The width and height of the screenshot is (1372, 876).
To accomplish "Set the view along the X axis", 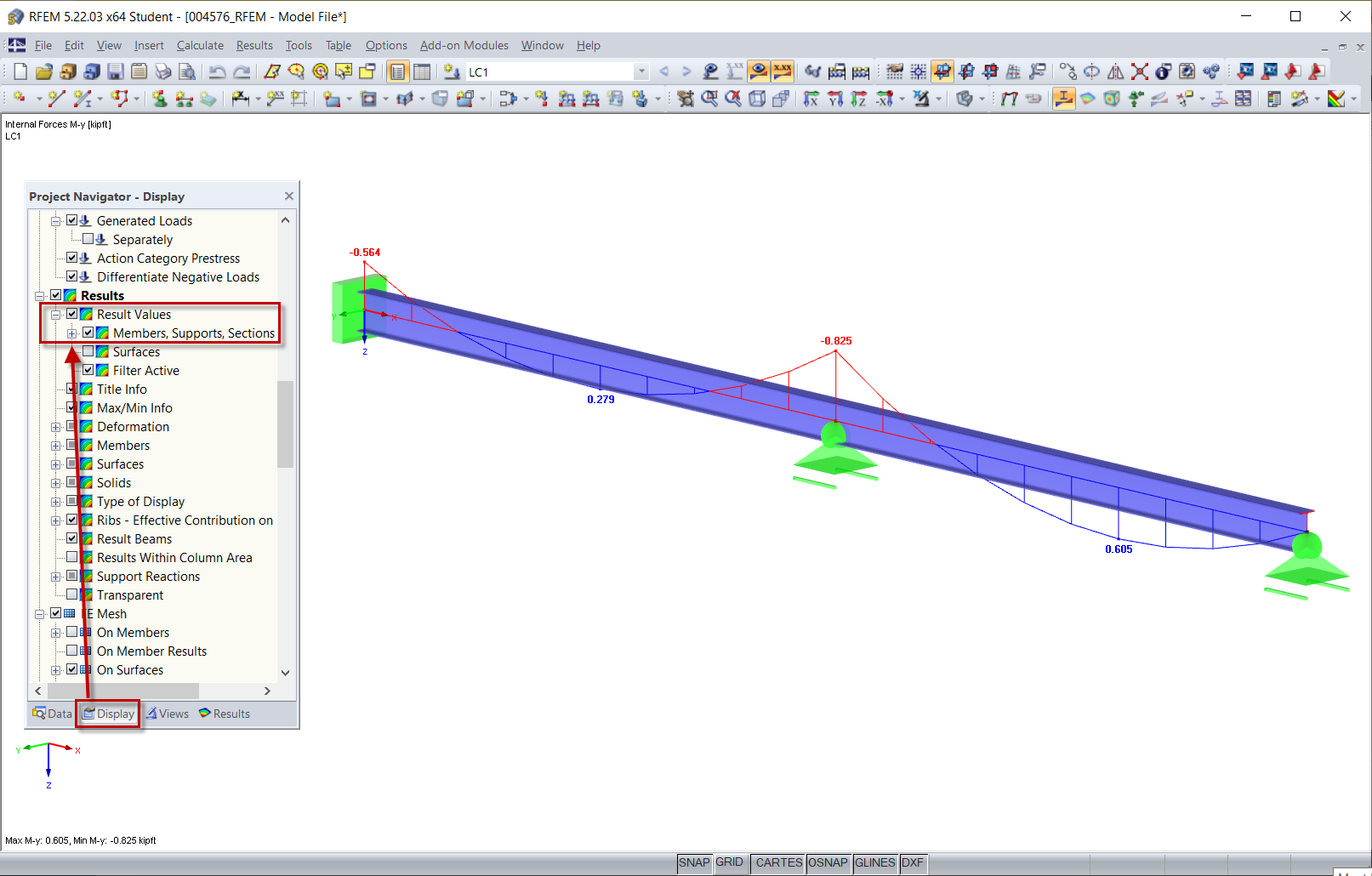I will pyautogui.click(x=811, y=98).
